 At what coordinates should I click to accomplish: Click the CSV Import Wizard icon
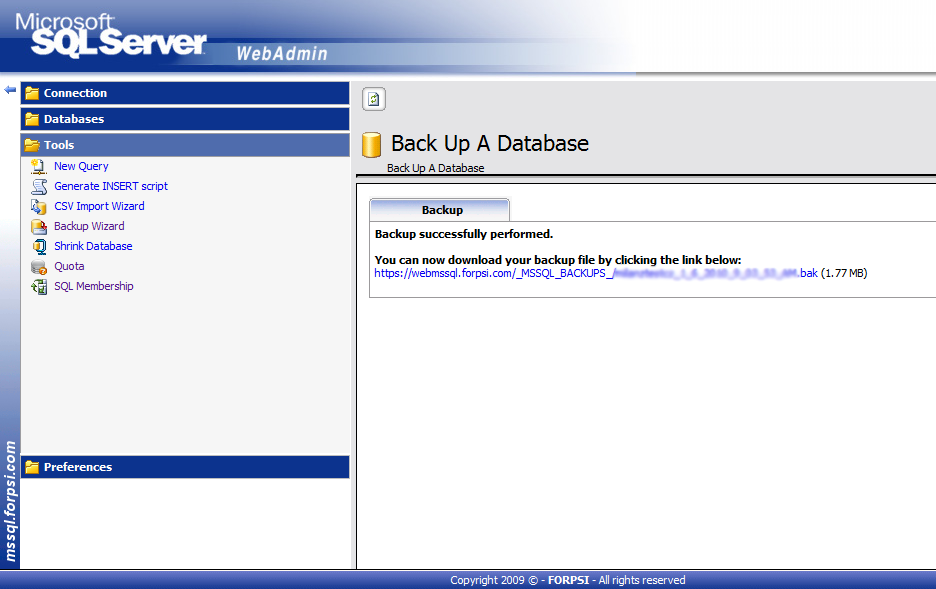39,206
